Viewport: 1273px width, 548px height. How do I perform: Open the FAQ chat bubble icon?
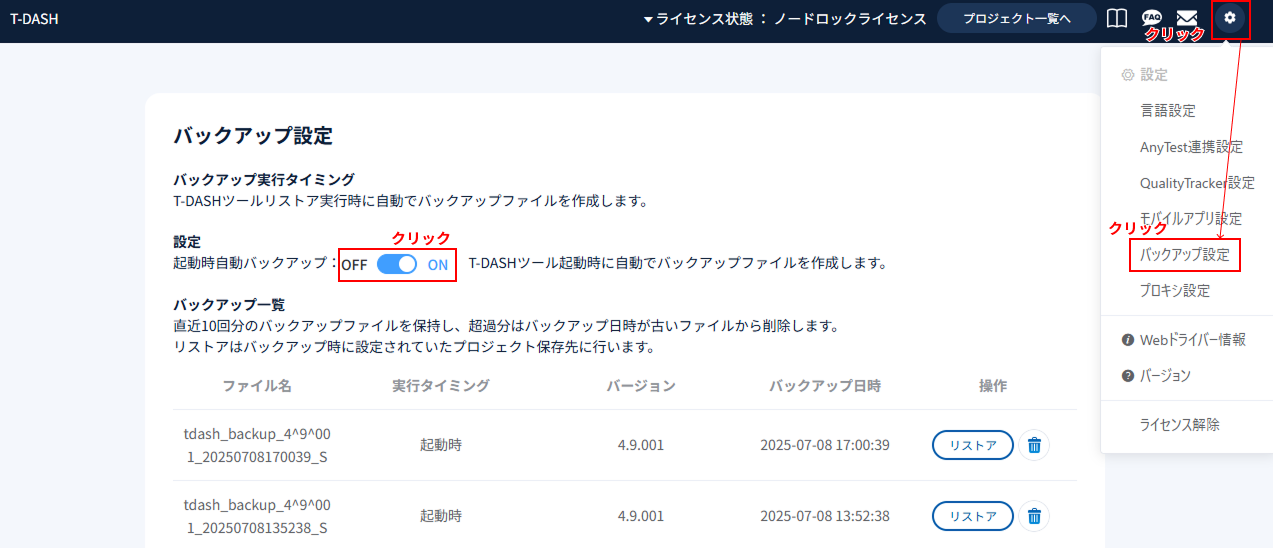pos(1152,18)
